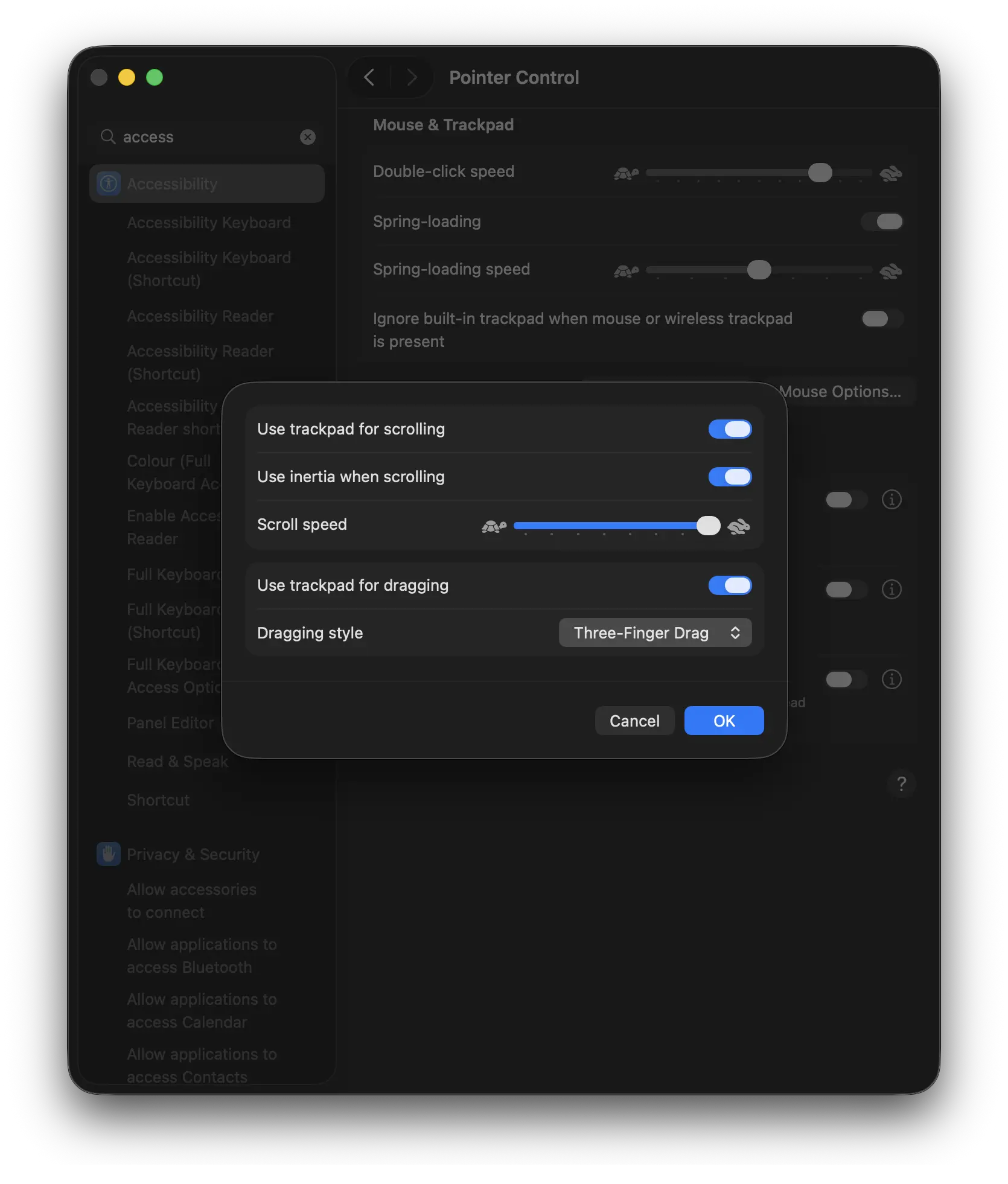Click the tortoise icon for Spring-loading speed
The image size is (1008, 1184).
point(627,272)
